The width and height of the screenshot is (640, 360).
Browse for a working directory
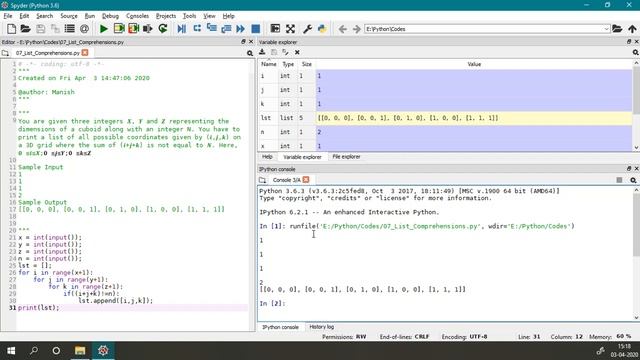tap(617, 29)
